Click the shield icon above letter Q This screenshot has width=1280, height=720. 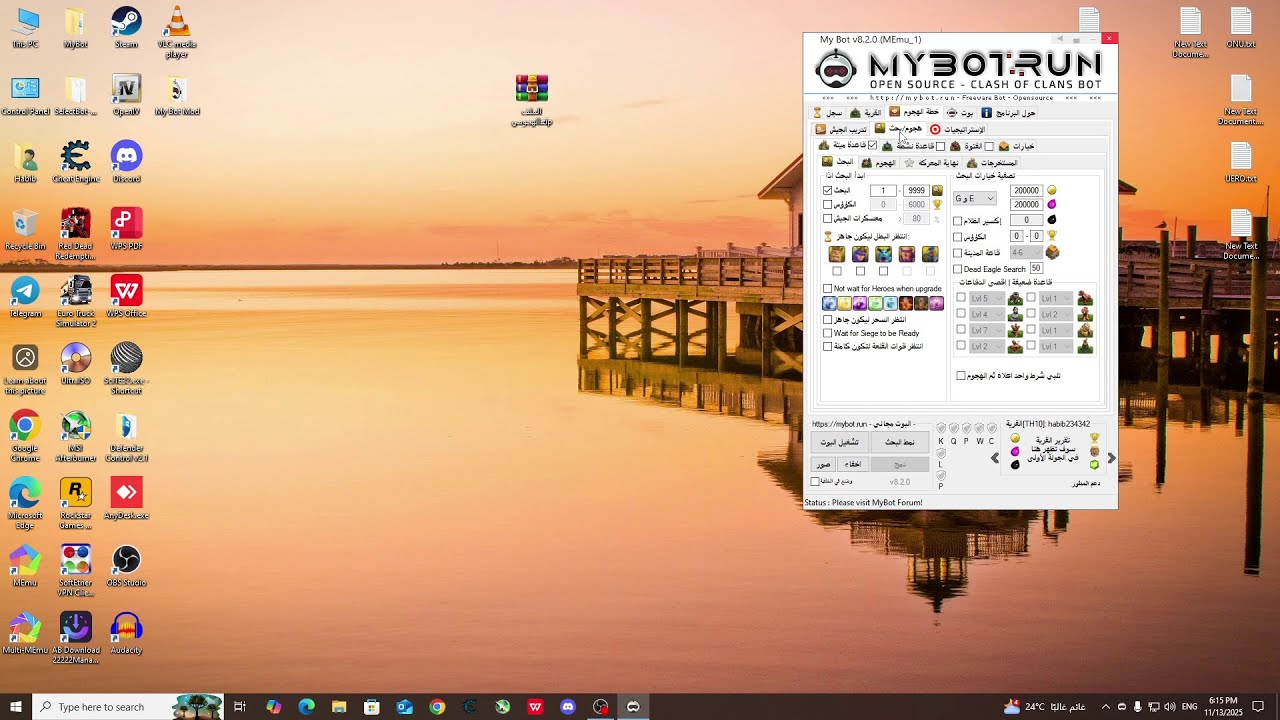[953, 428]
